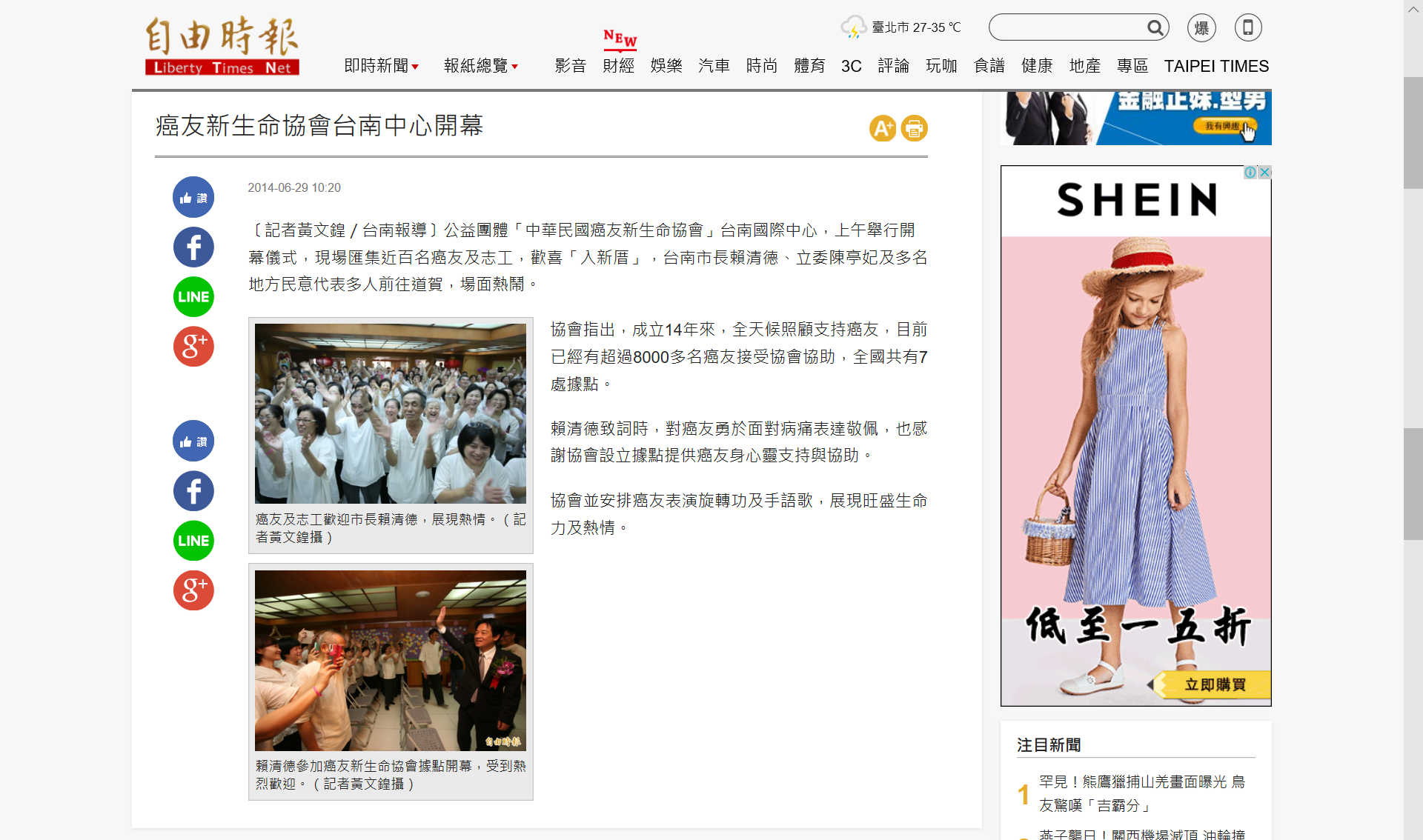Click into the search input field
Viewport: 1423px width, 840px height.
point(1068,28)
